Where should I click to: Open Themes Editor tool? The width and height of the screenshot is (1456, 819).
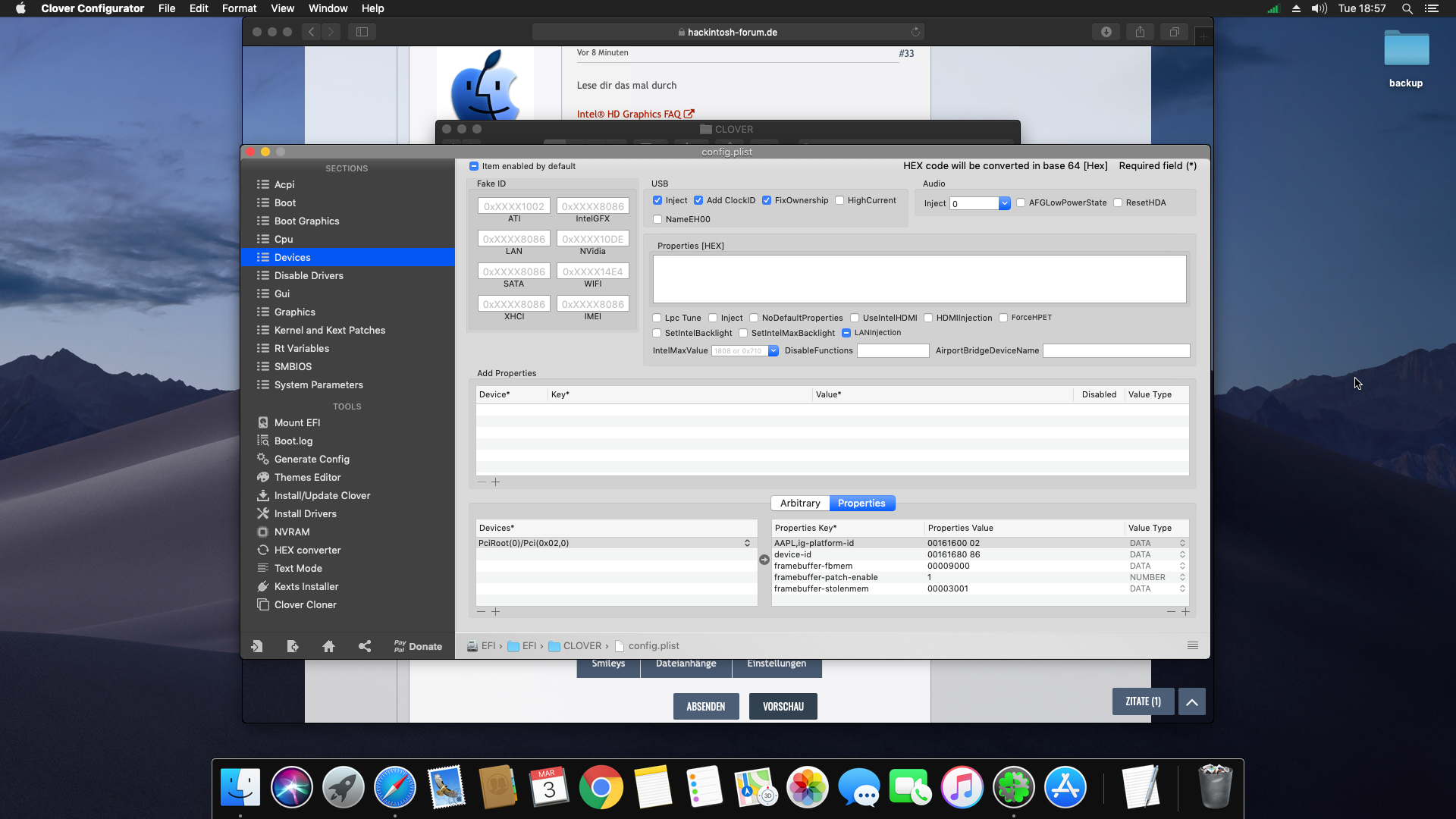point(307,477)
